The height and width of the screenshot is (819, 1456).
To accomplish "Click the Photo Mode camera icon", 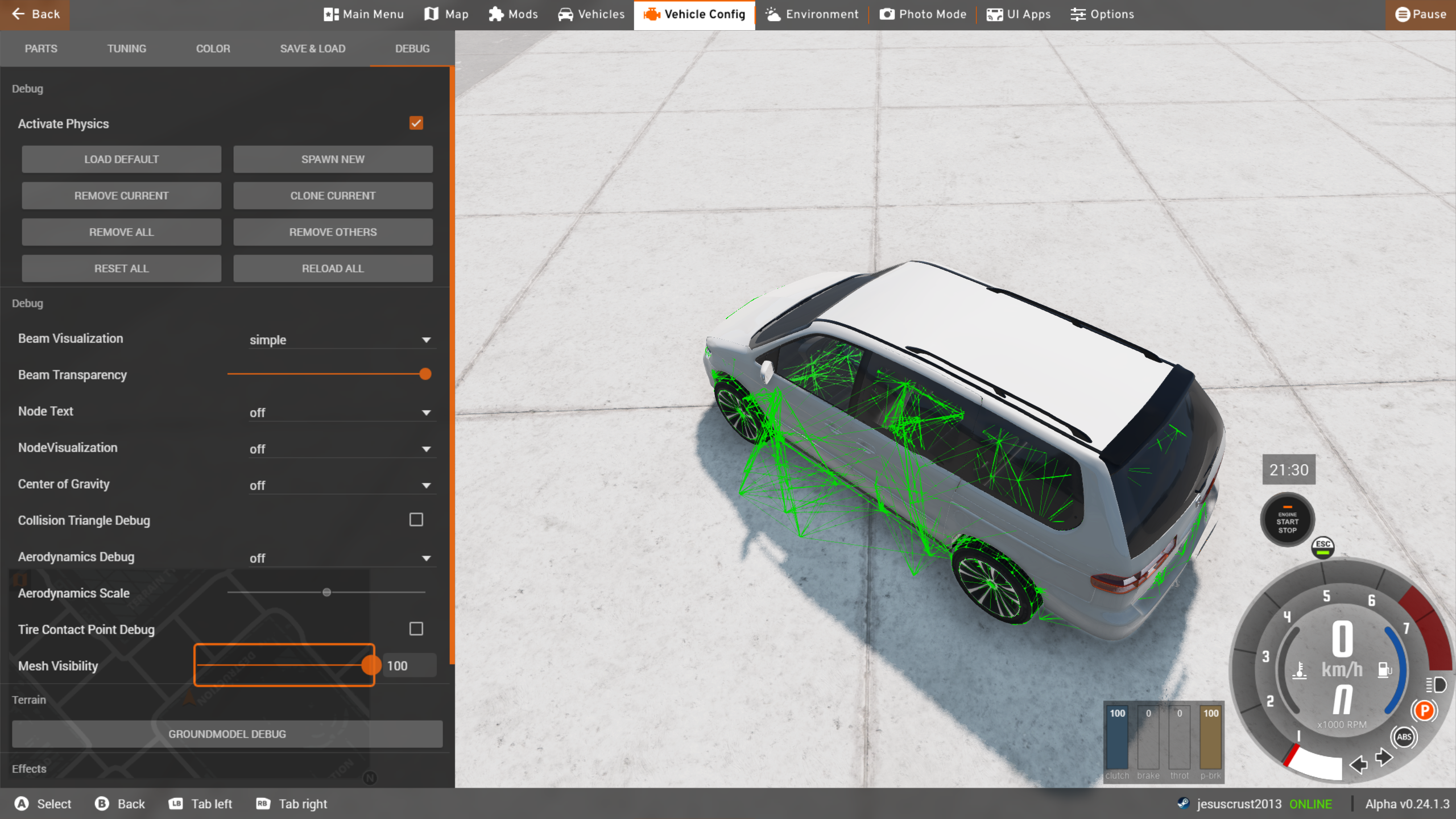I will (887, 14).
